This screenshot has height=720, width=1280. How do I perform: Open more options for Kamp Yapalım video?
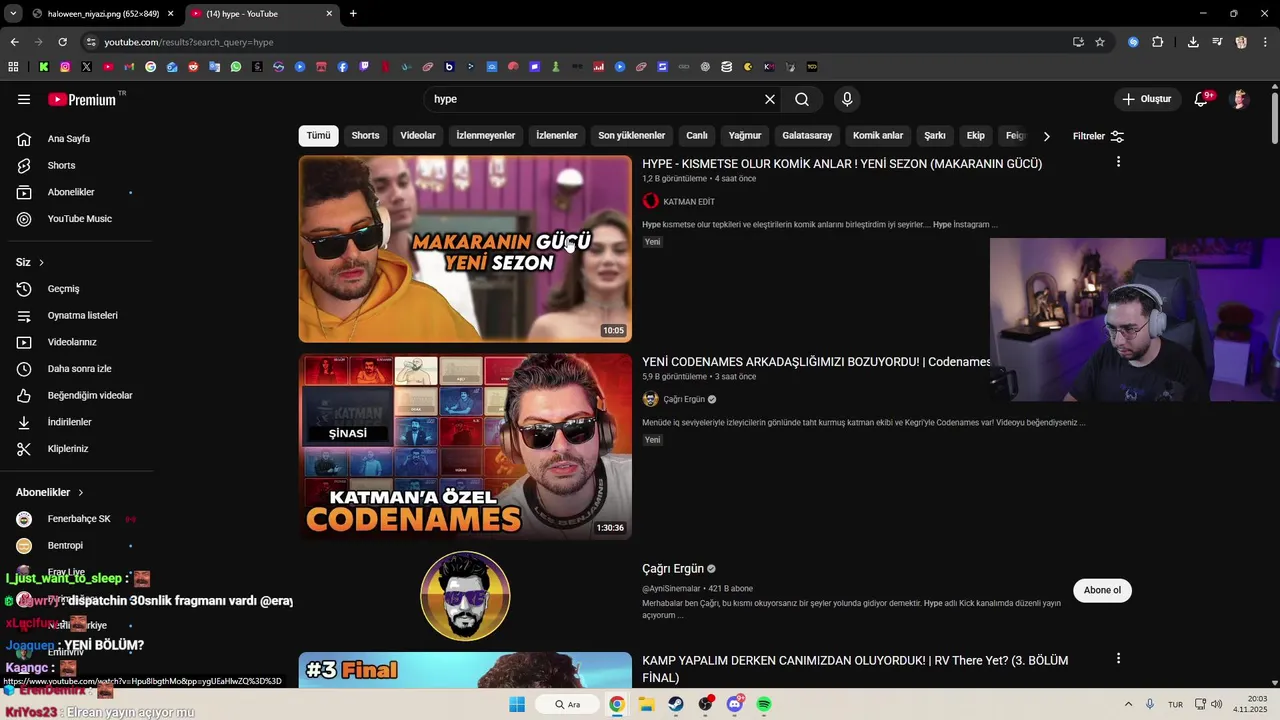tap(1118, 658)
